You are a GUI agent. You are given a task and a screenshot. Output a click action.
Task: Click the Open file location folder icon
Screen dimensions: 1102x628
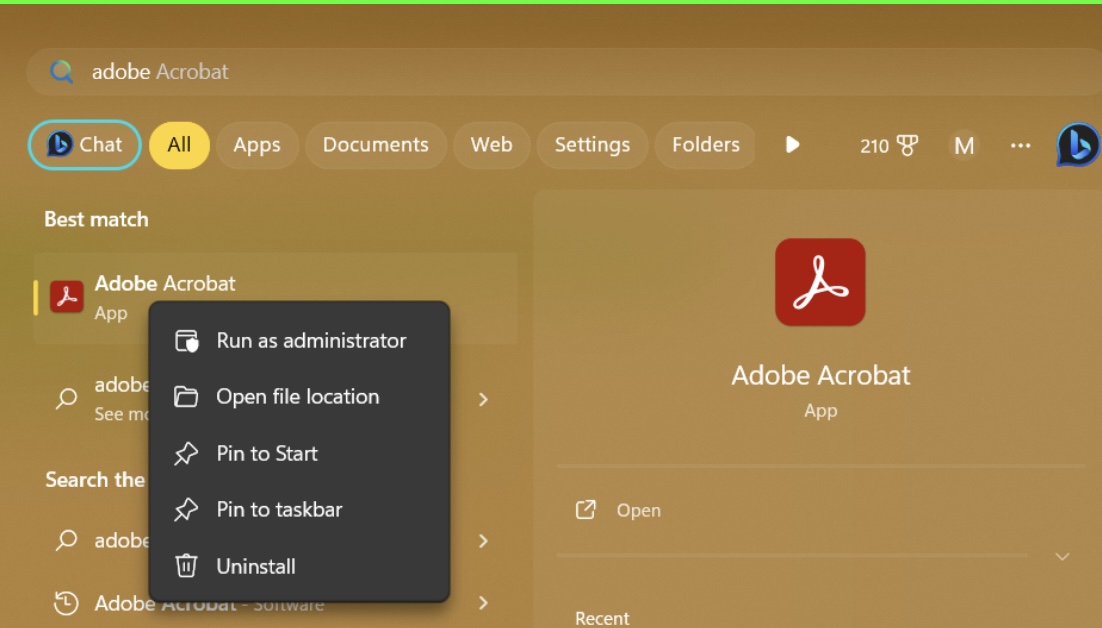[186, 396]
